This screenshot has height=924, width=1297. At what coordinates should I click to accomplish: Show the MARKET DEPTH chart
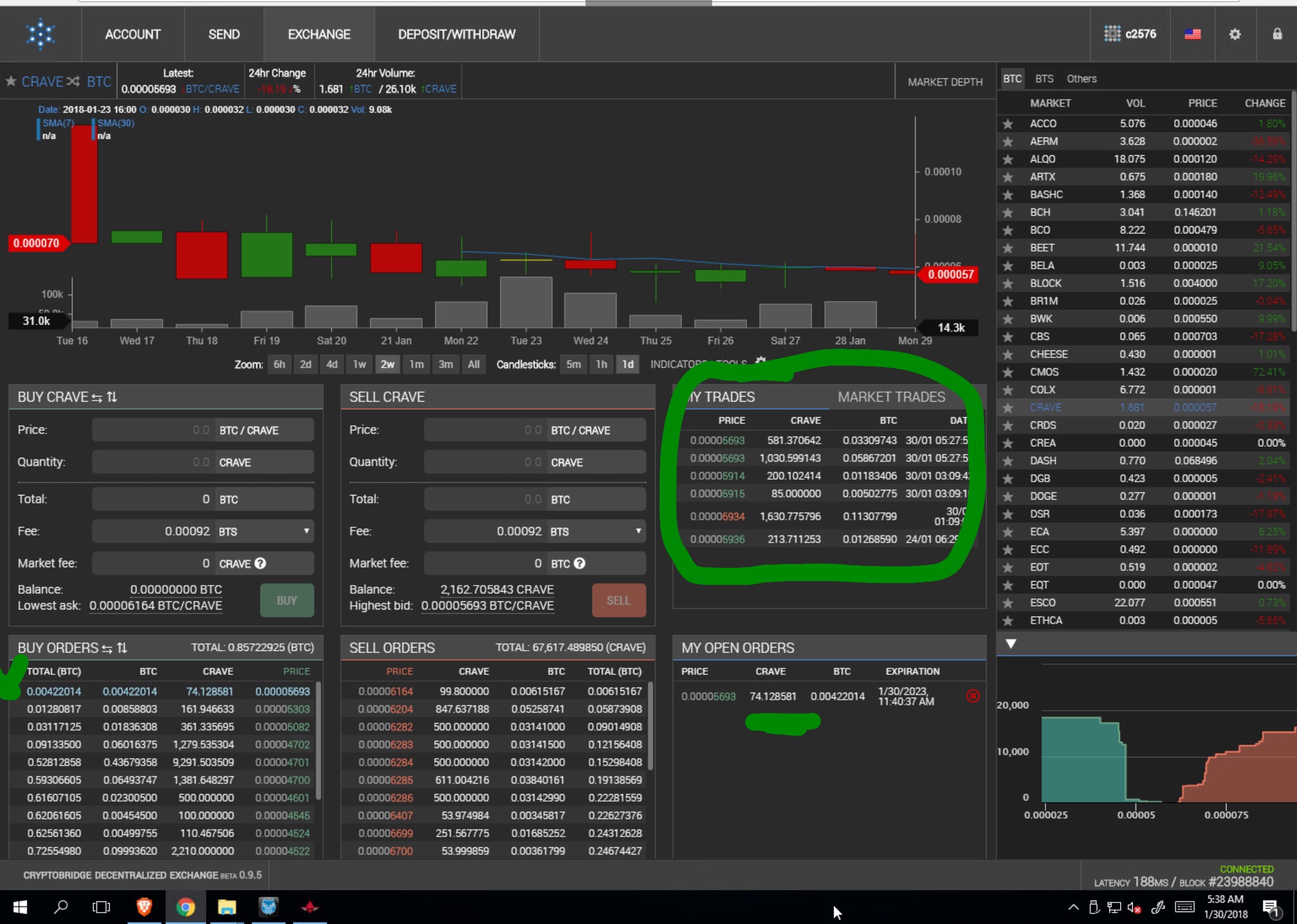945,82
